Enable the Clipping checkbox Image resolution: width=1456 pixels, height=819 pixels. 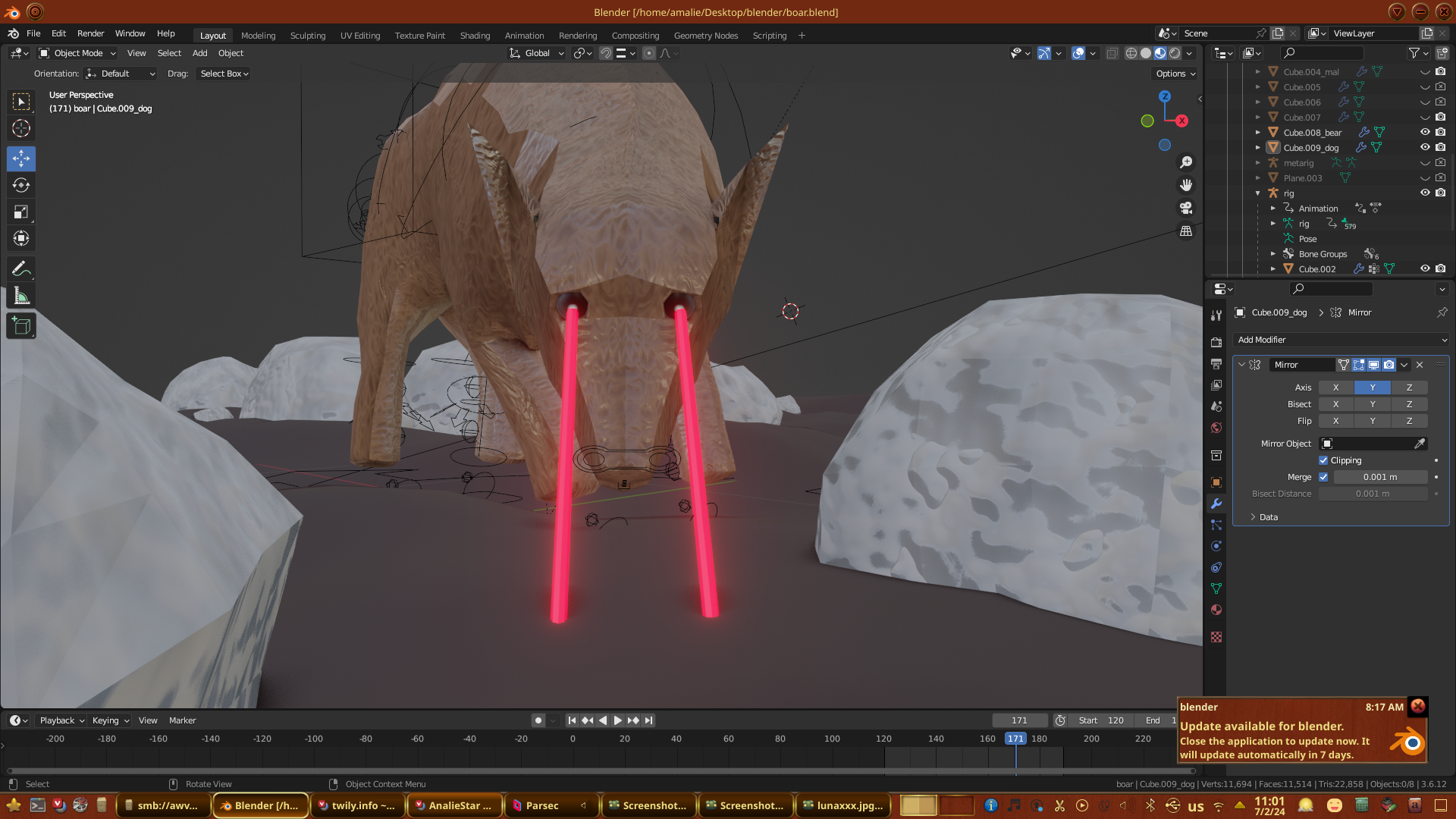[1323, 460]
